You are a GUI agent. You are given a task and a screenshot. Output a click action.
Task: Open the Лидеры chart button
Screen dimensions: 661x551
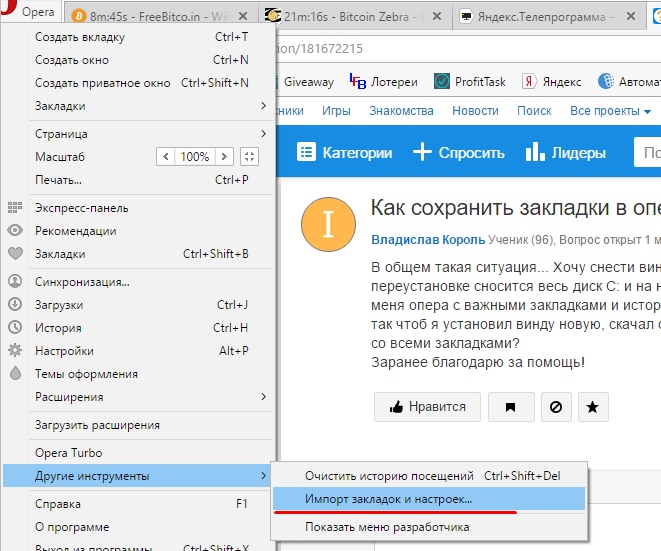click(565, 152)
